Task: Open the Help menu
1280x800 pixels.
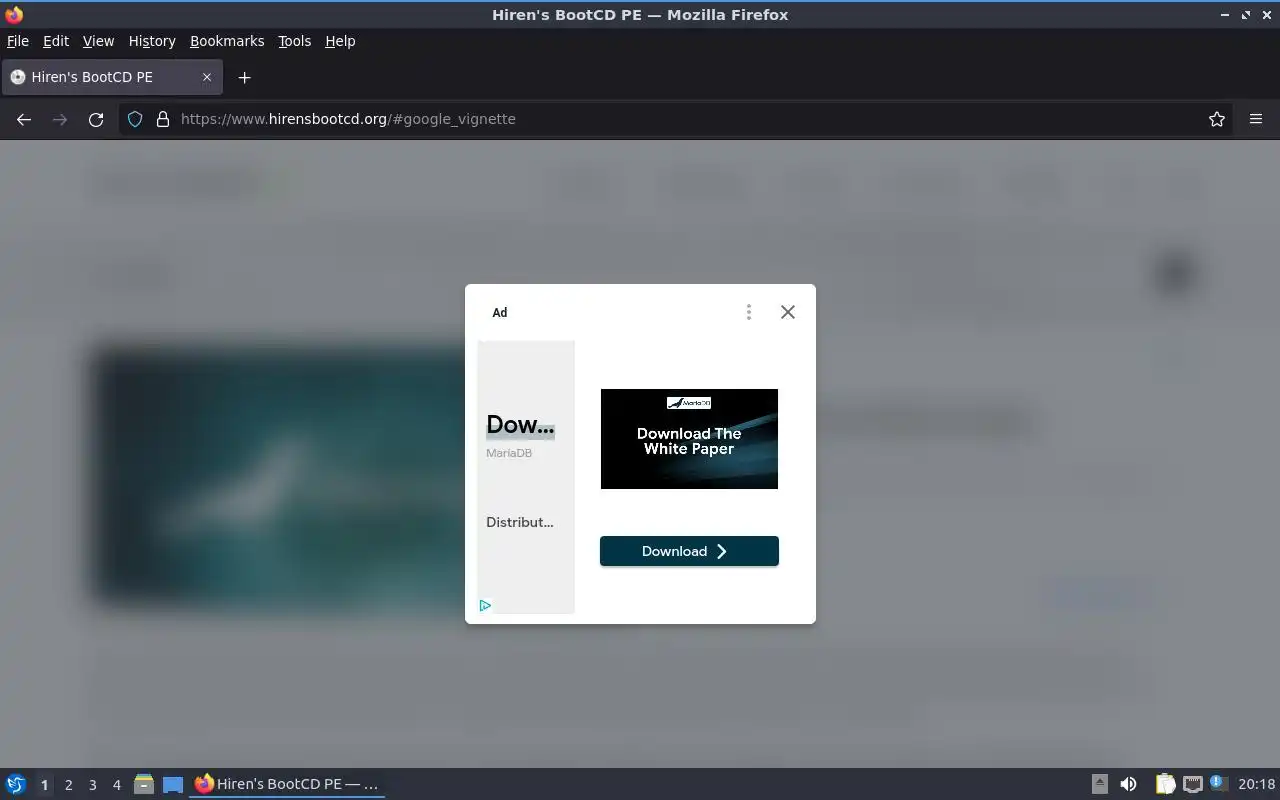Action: click(340, 41)
